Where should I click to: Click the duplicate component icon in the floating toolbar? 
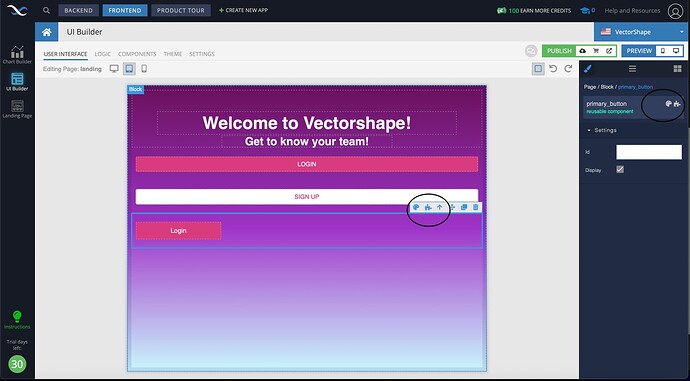click(464, 207)
